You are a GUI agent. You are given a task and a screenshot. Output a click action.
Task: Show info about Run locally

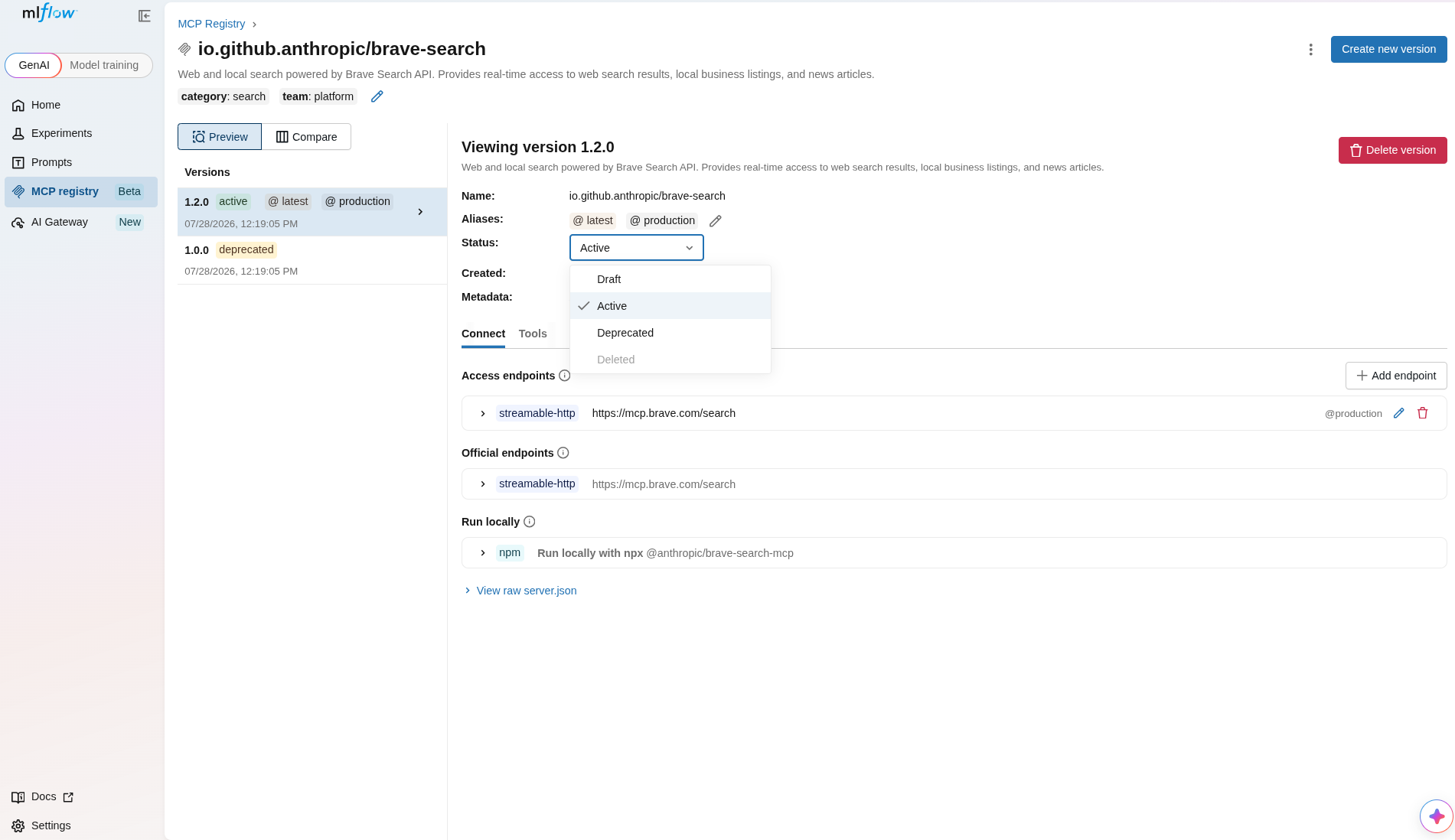pyautogui.click(x=529, y=522)
